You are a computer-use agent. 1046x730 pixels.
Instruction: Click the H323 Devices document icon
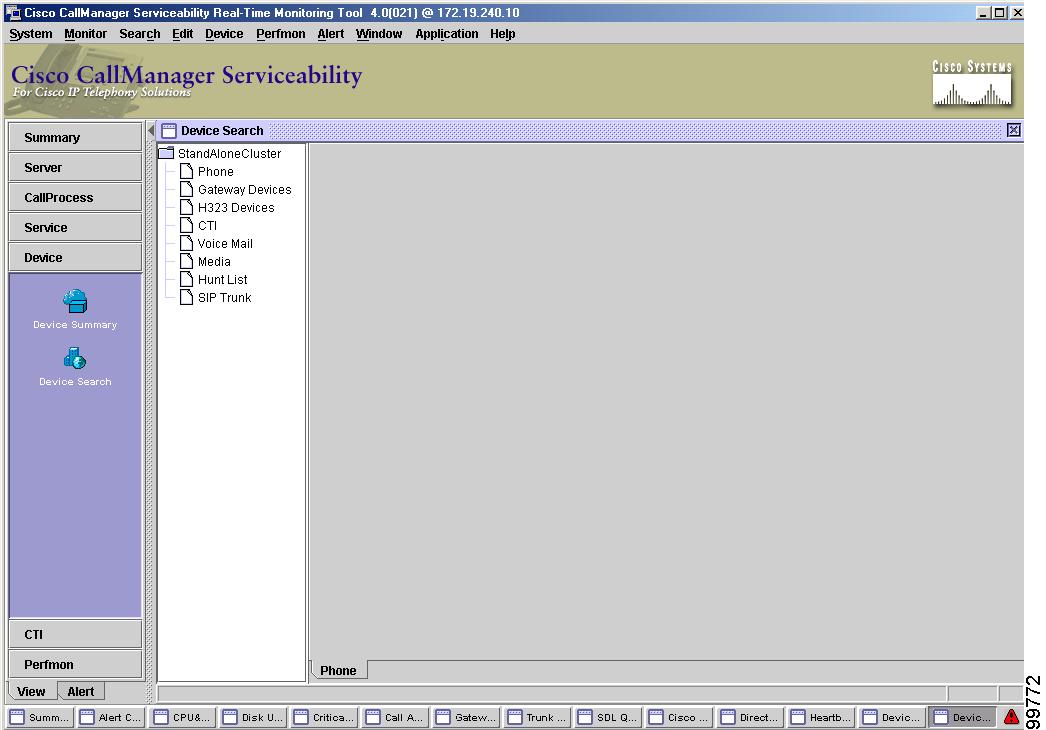(187, 208)
